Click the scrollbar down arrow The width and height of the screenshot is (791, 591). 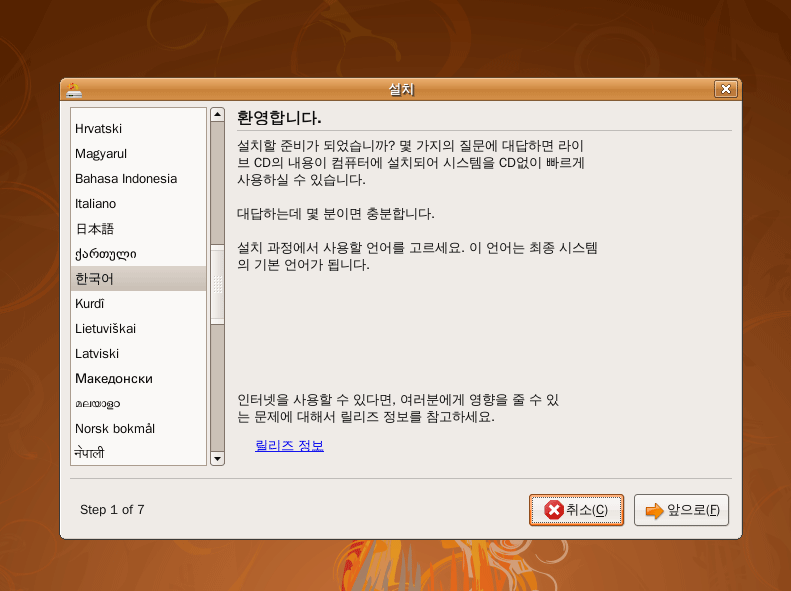217,458
